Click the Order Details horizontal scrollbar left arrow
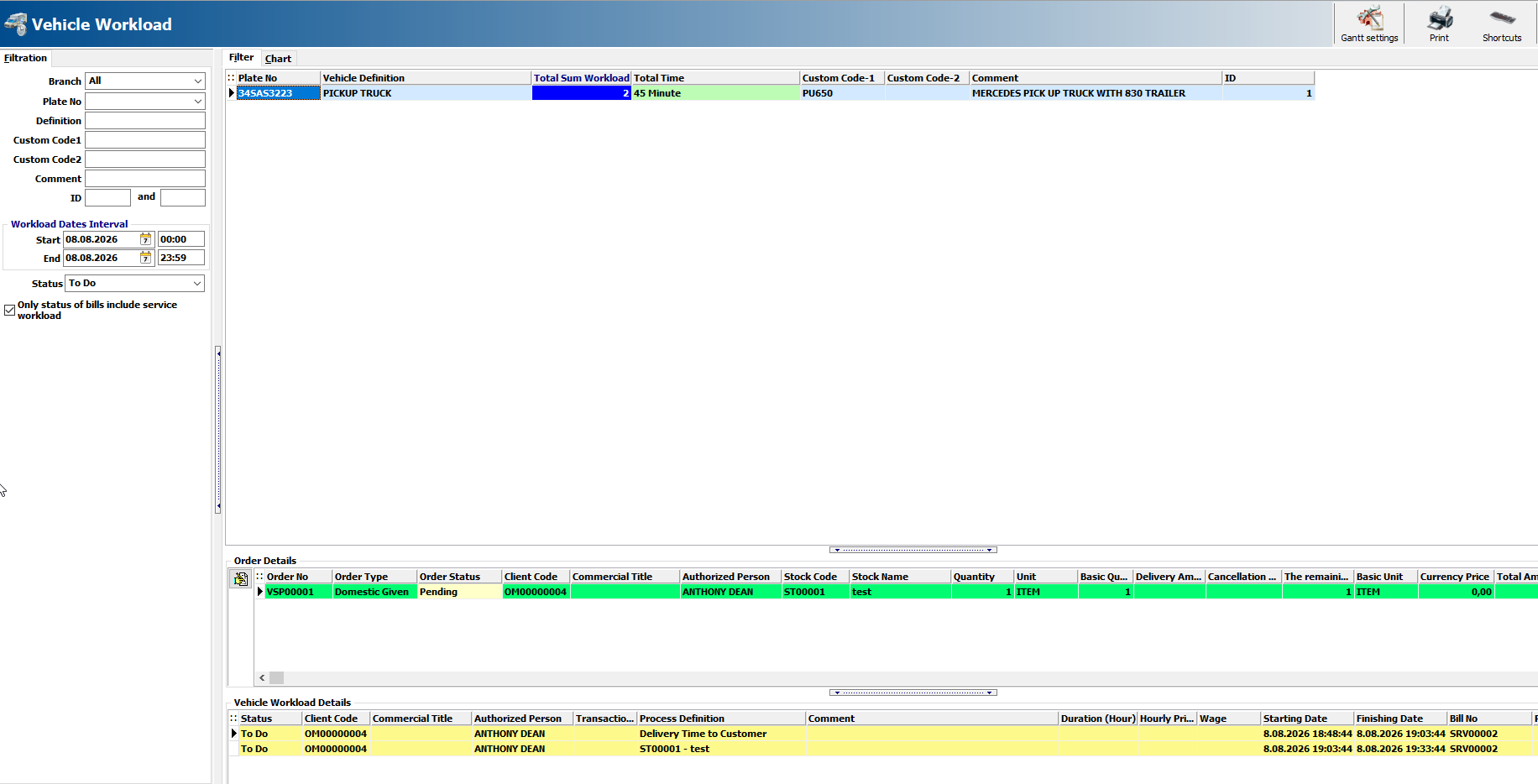This screenshot has height=784, width=1538. [x=262, y=677]
